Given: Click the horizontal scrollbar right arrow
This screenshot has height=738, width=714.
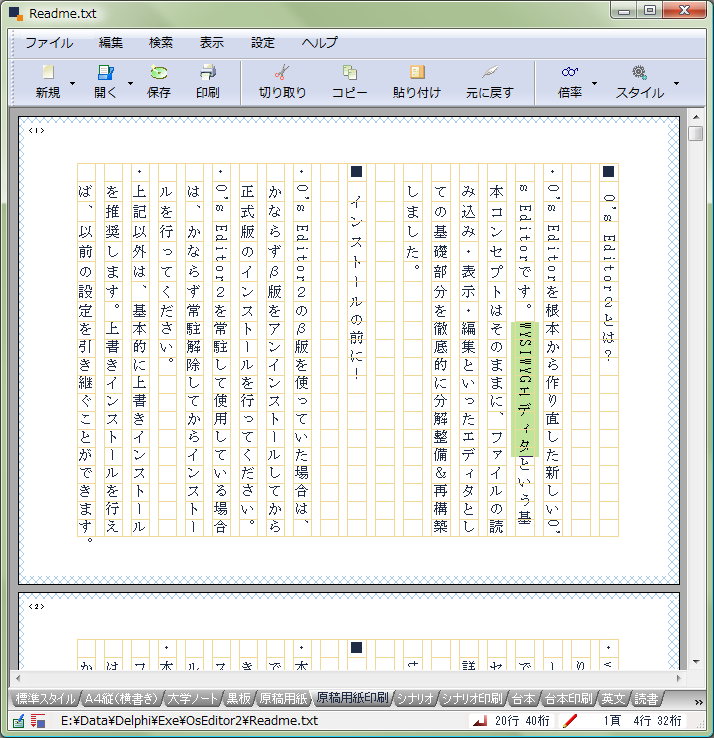Looking at the screenshot, I should (679, 678).
